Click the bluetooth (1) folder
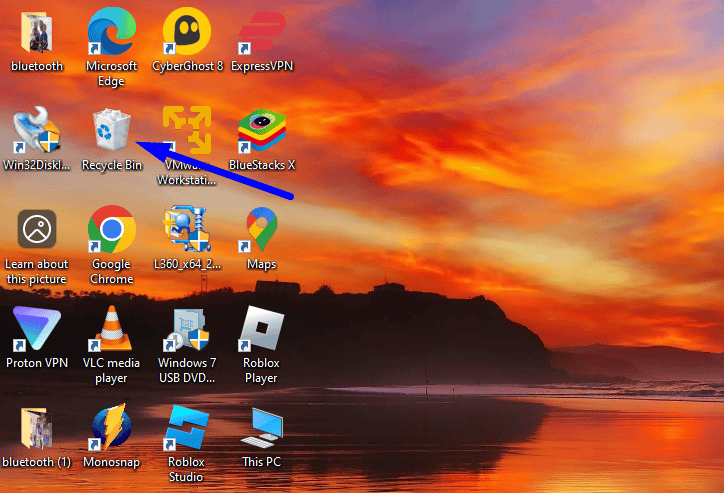Image resolution: width=724 pixels, height=493 pixels. (x=37, y=429)
